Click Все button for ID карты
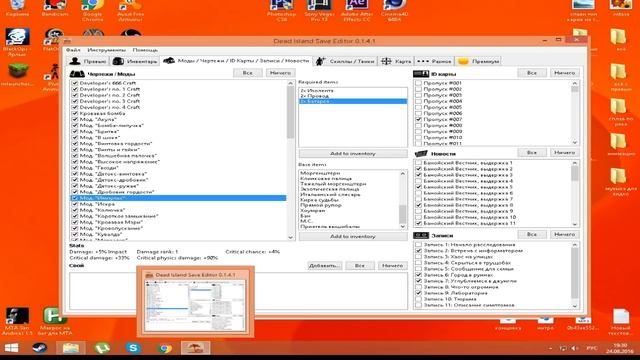 click(532, 73)
